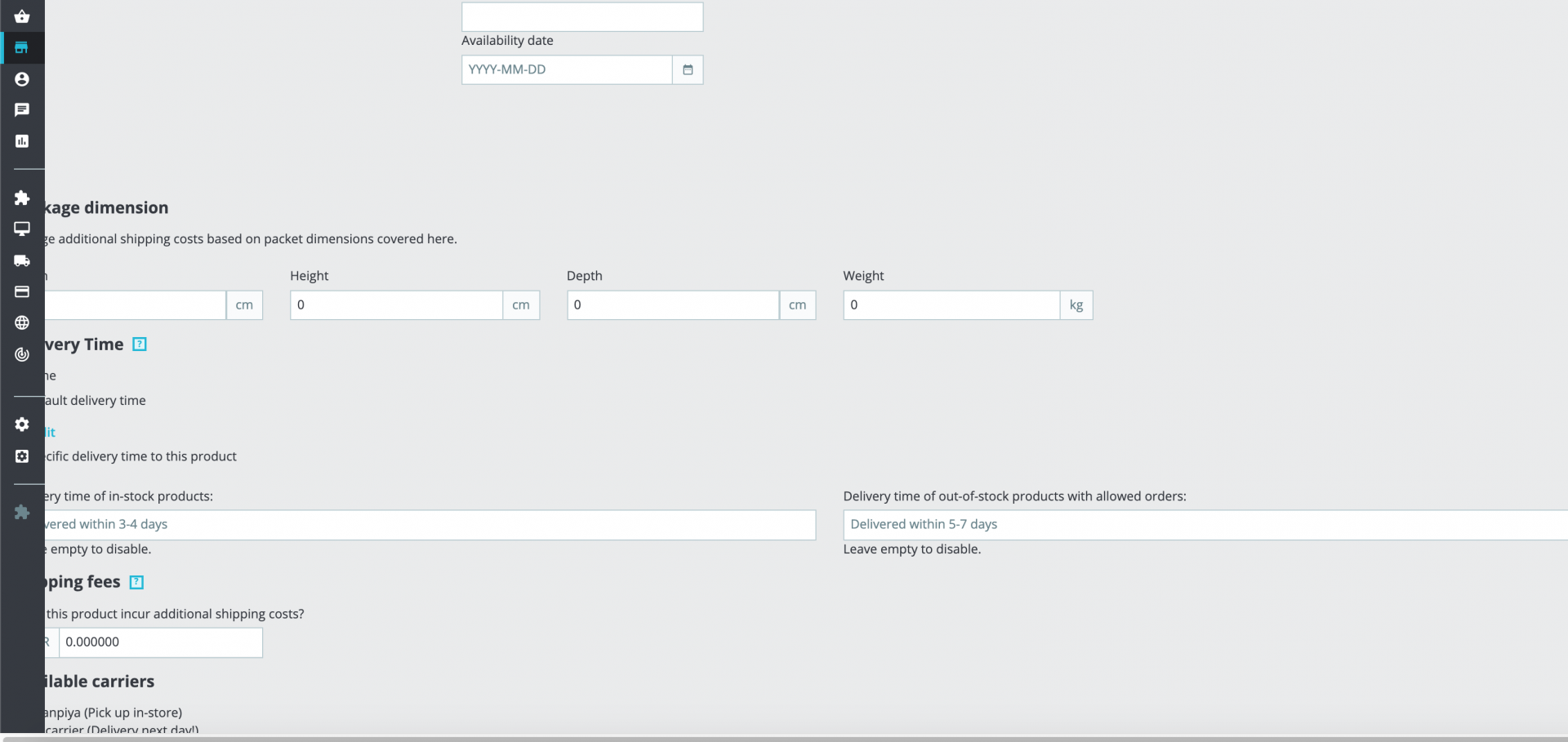
Task: Open the Availability date calendar picker
Action: point(688,69)
